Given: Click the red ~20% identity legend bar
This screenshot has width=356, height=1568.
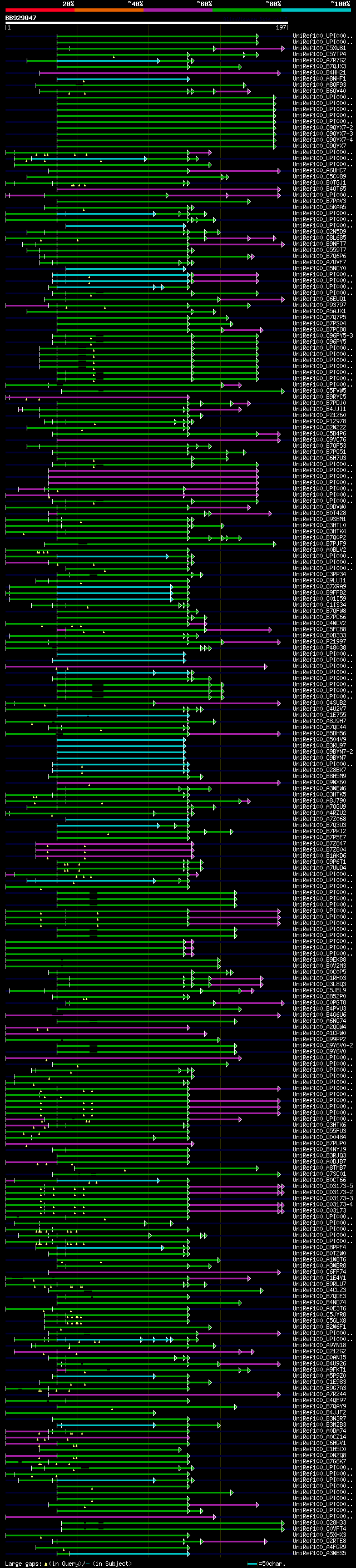Looking at the screenshot, I should click(39, 11).
